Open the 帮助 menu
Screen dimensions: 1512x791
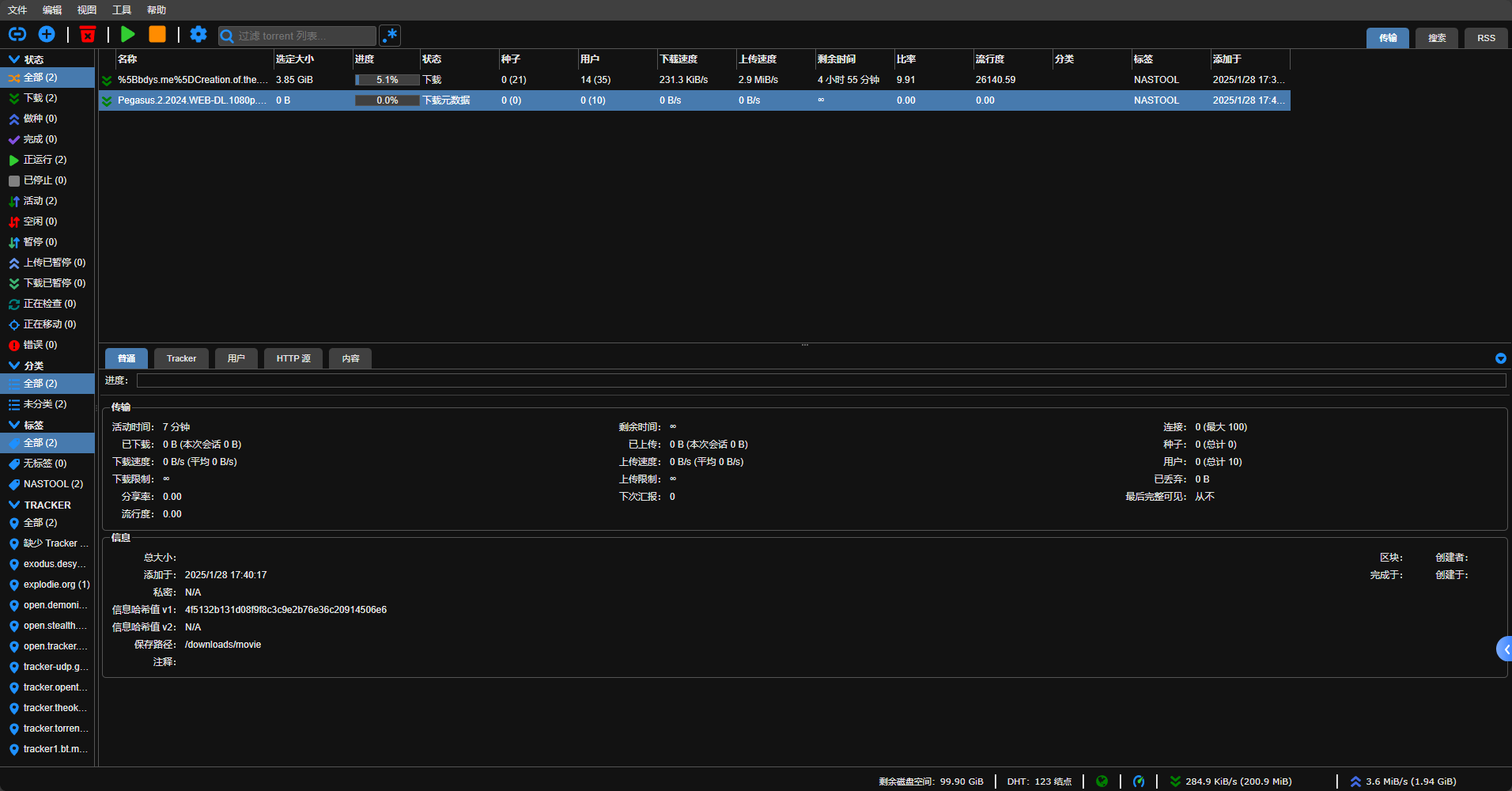coord(157,10)
